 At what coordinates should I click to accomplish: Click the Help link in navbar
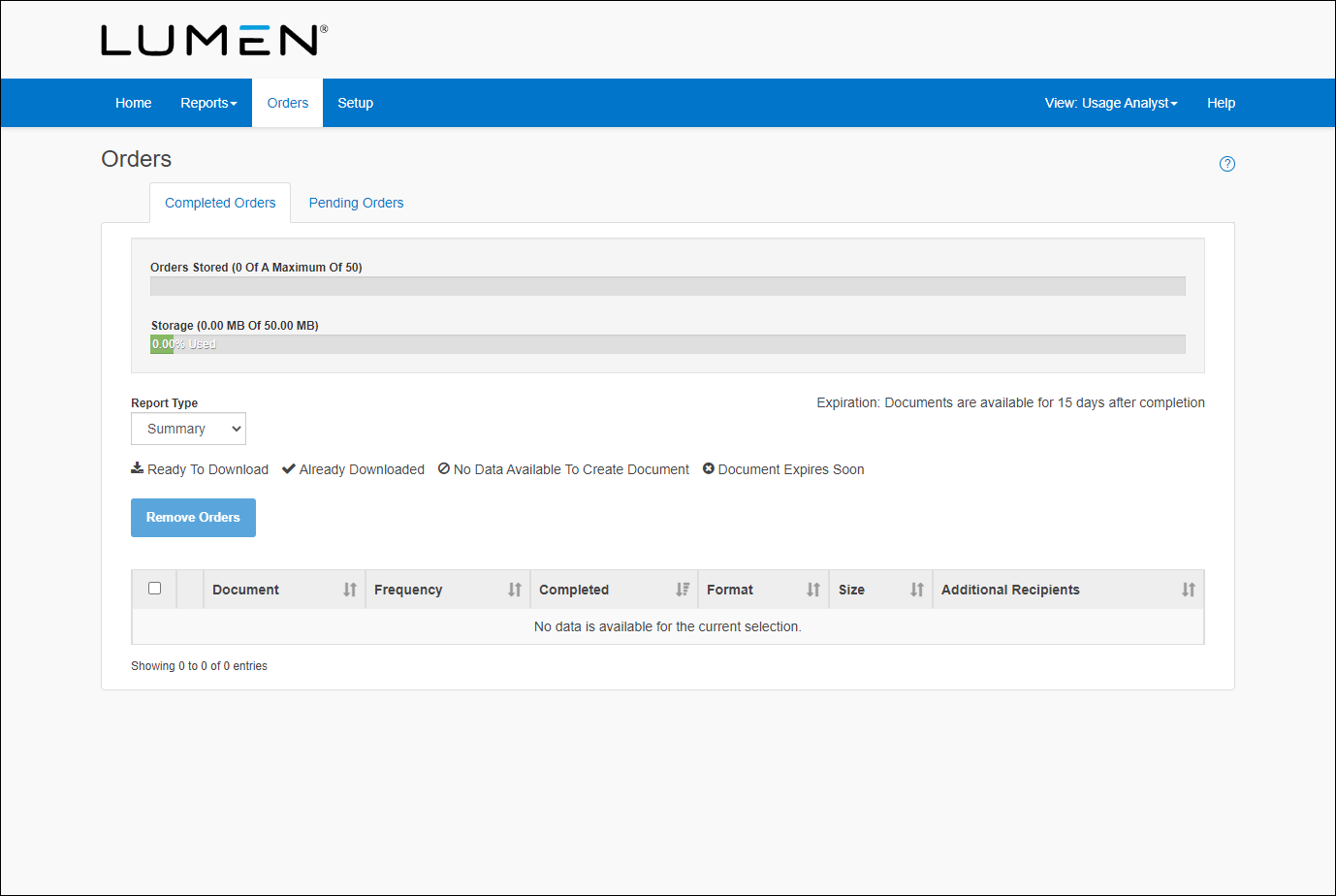(1221, 103)
